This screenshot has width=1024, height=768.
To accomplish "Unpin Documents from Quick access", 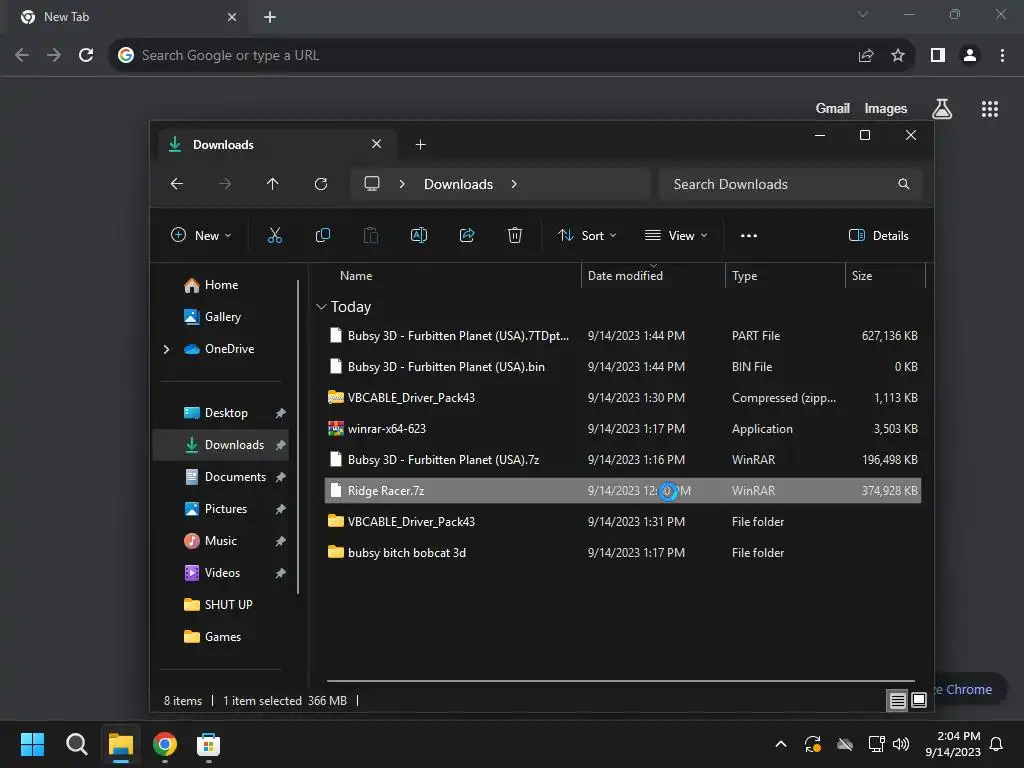I will (281, 477).
